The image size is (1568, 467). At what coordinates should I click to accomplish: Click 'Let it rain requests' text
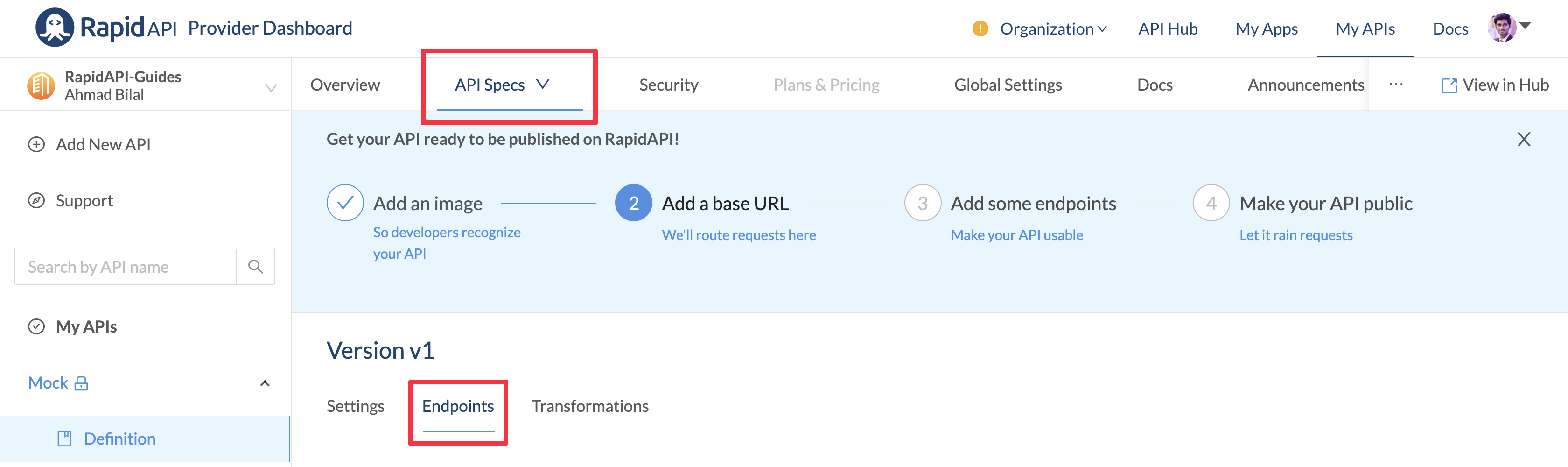(1296, 235)
